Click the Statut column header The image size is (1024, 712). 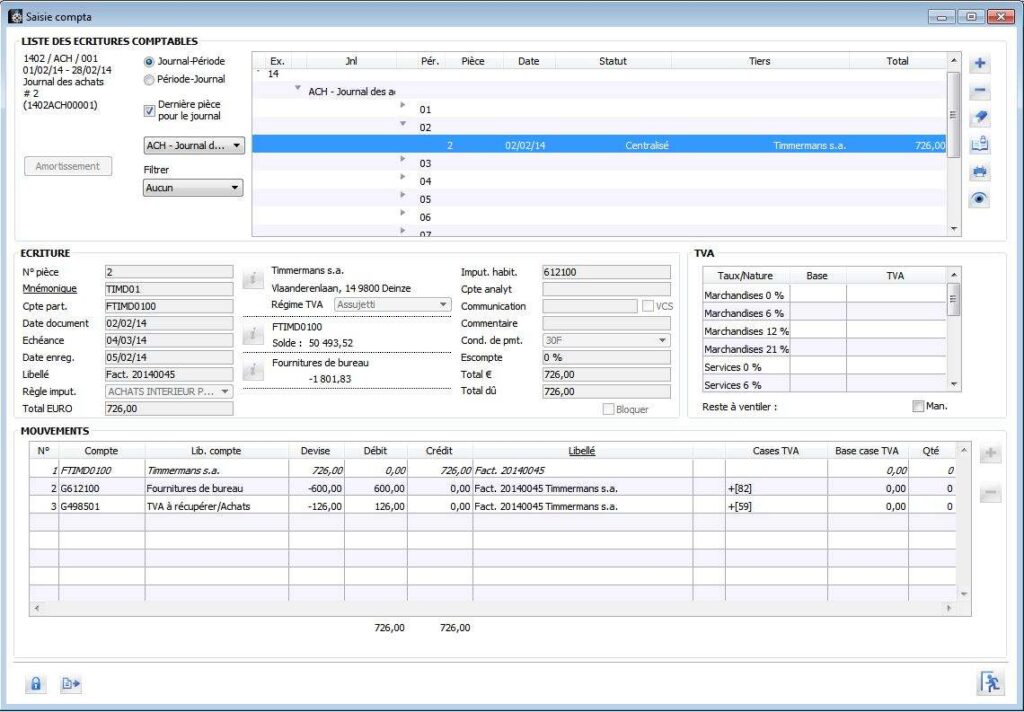[x=613, y=61]
